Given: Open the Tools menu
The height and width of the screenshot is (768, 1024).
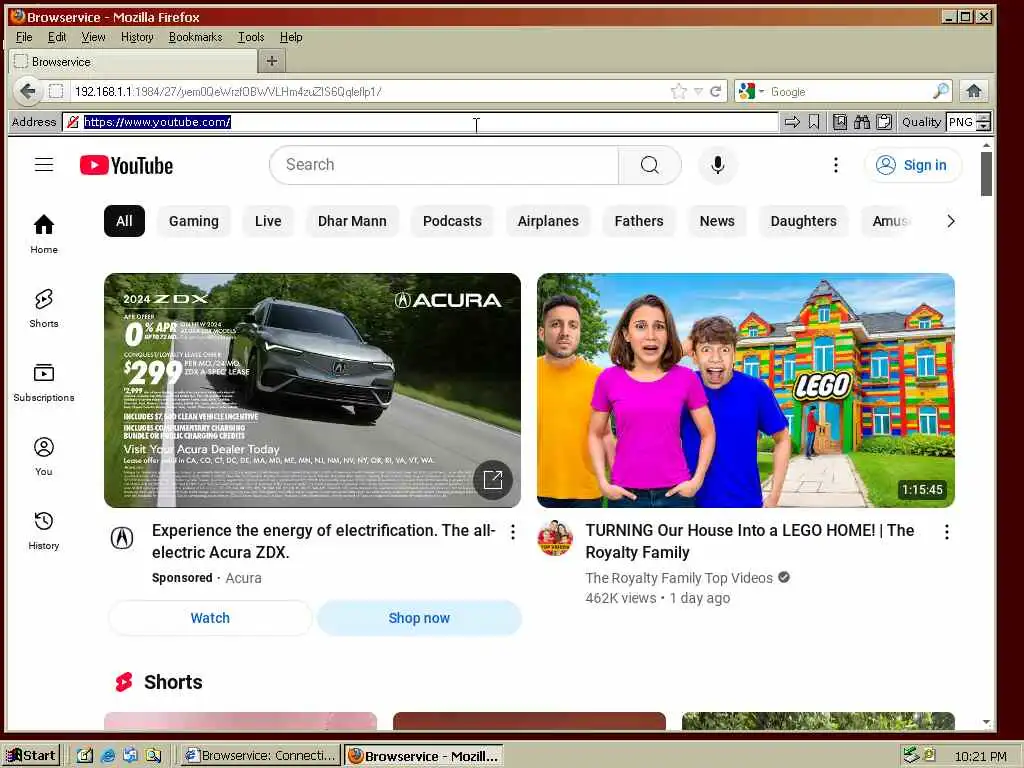Looking at the screenshot, I should [251, 37].
